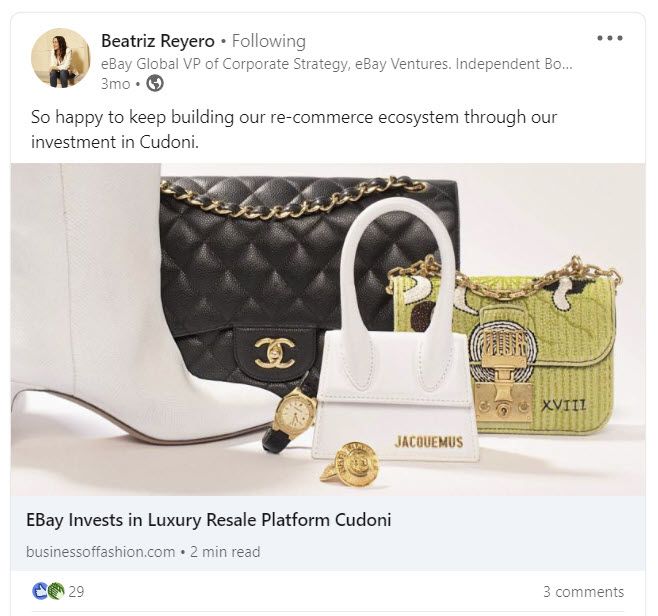Click the gold coin earring in the image
658x616 pixels.
click(350, 464)
